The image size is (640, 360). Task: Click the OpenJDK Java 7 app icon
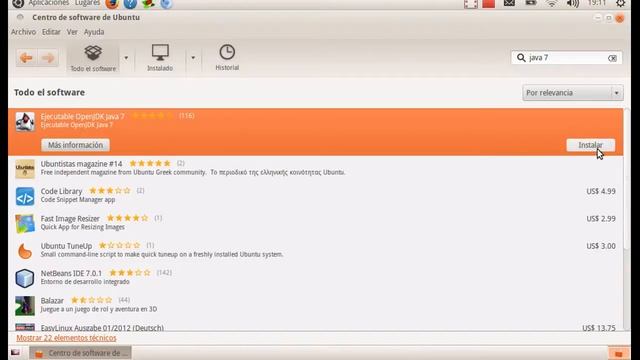[x=25, y=121]
